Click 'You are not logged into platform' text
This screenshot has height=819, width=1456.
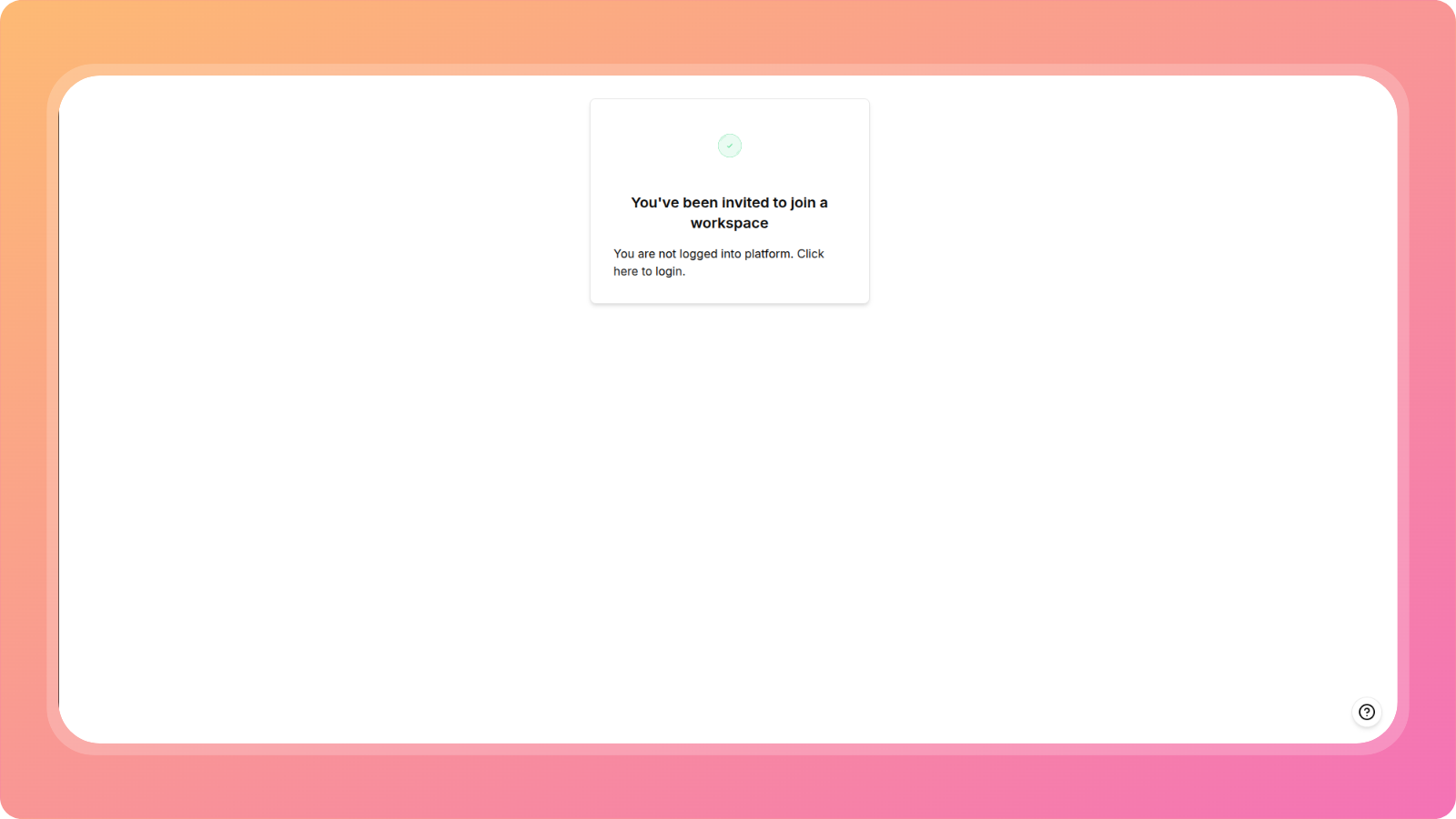(702, 254)
